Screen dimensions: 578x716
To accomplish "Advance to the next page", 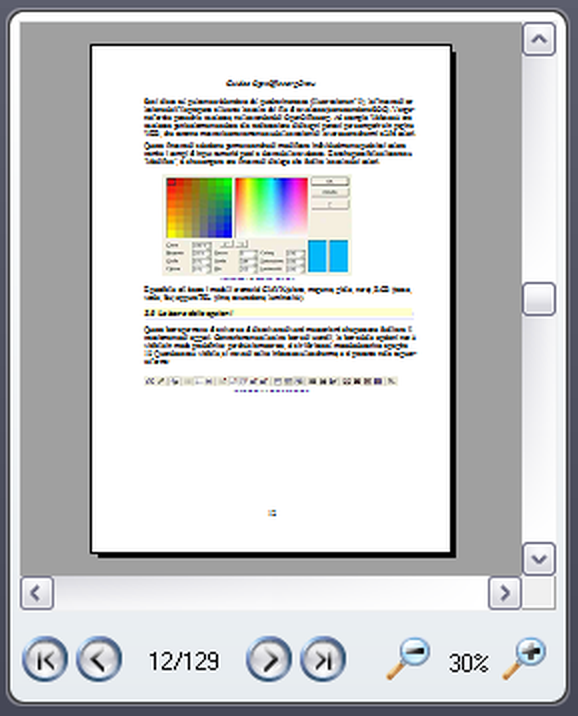I will tap(269, 659).
